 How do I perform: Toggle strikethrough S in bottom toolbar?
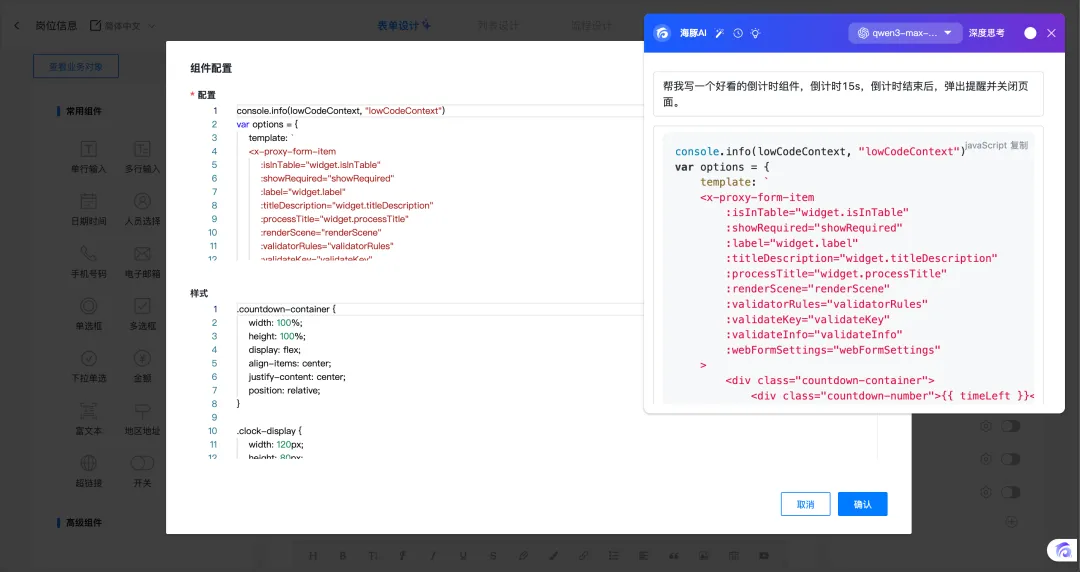tap(493, 555)
